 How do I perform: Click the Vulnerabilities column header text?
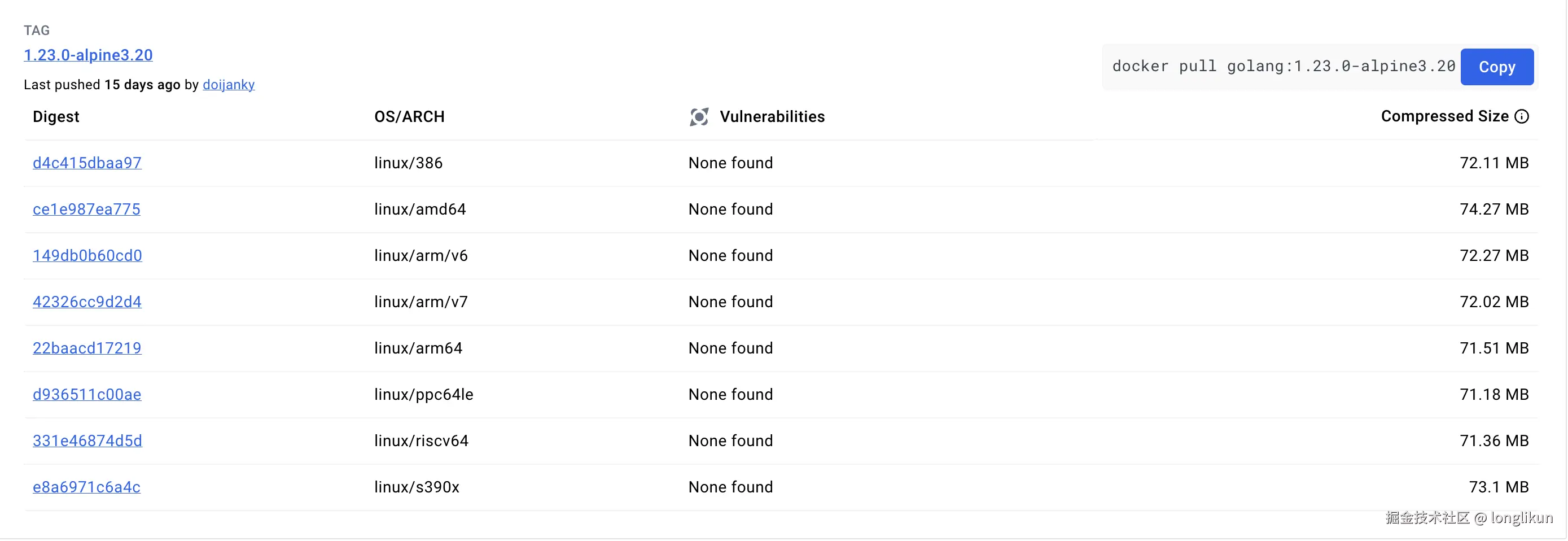coord(772,116)
